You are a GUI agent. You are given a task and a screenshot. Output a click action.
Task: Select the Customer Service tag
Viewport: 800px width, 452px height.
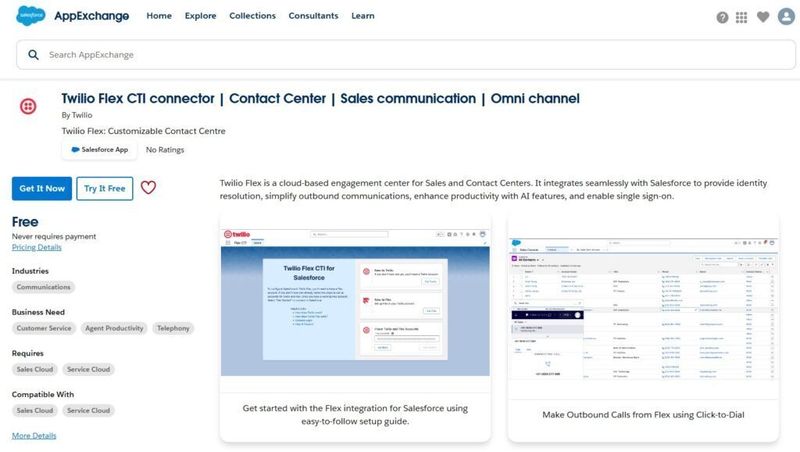(x=44, y=328)
